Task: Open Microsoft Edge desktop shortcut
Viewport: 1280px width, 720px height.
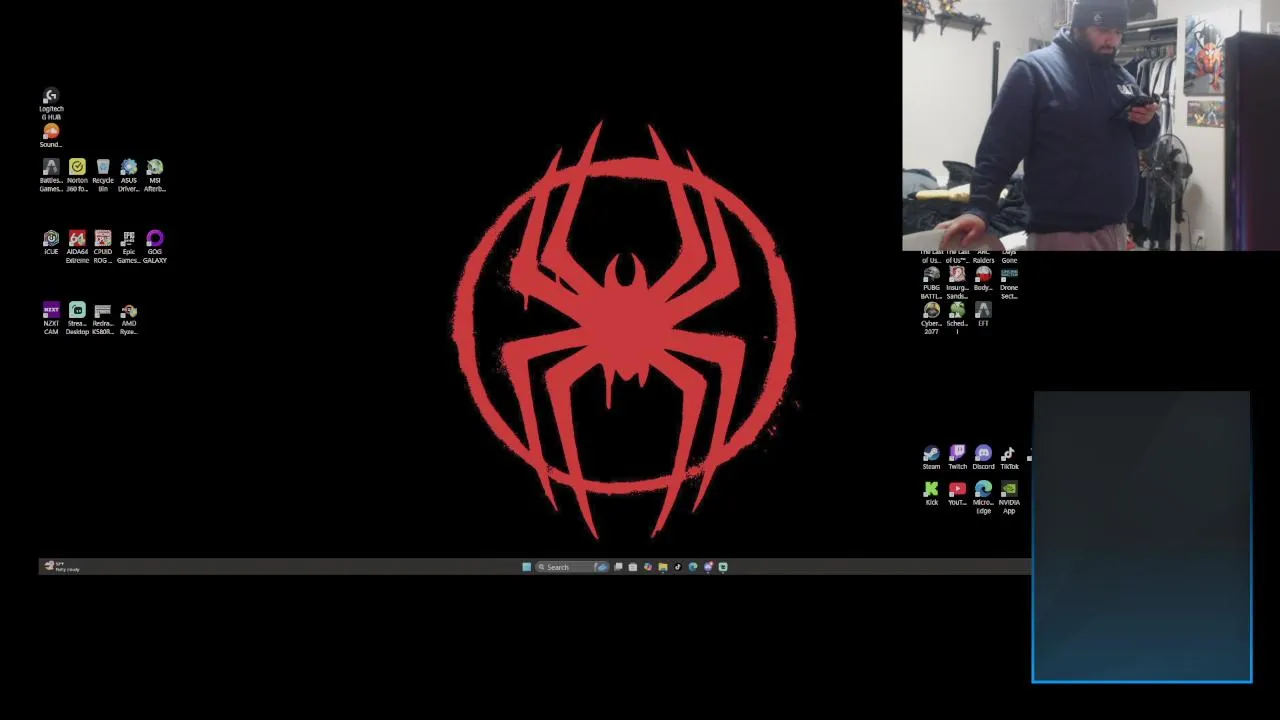Action: coord(983,498)
